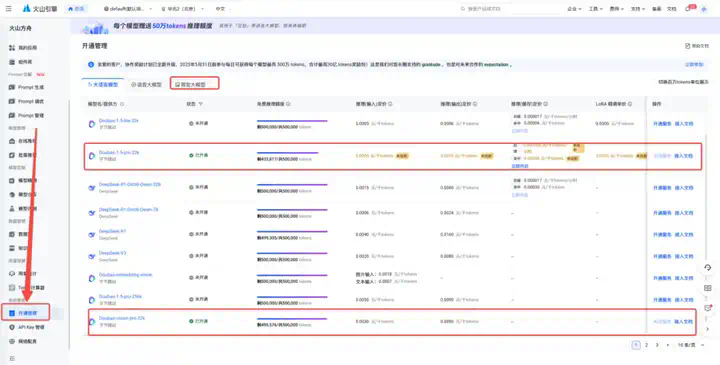Image resolution: width=720 pixels, height=365 pixels.
Task: Switch to the 视觉大模型 tab
Action: (x=191, y=84)
